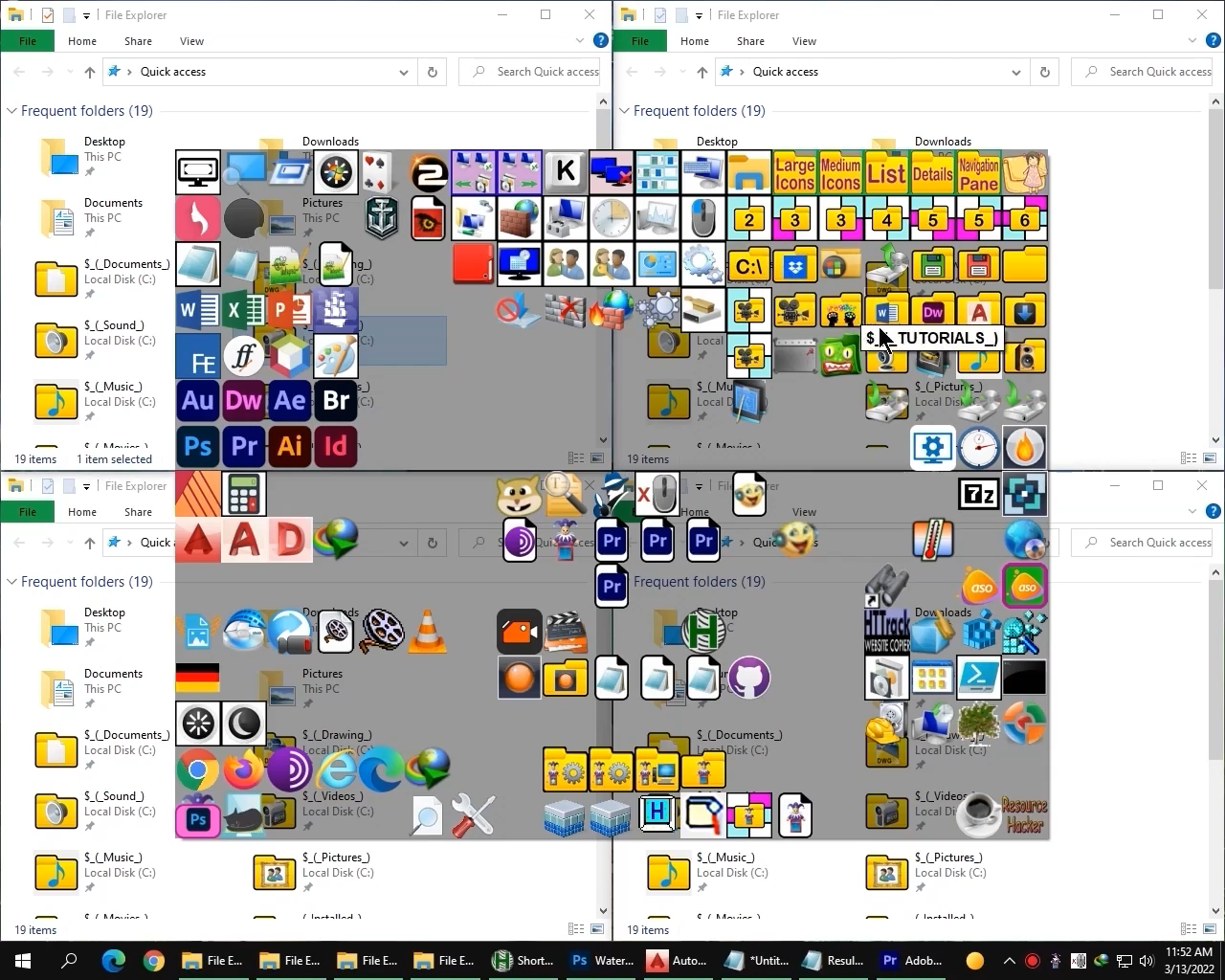Expand the ribbon in top-right Explorer
Screen dimensions: 1225x980
(1192, 41)
